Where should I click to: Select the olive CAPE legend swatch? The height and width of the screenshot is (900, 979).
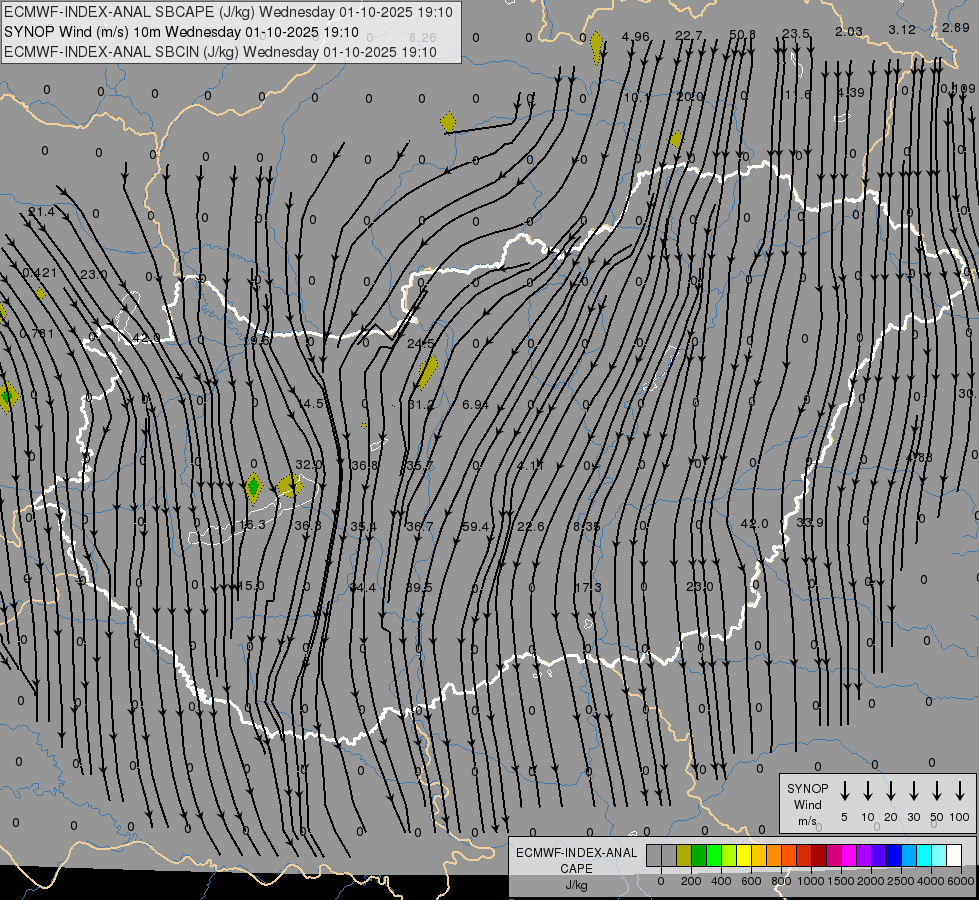pyautogui.click(x=684, y=856)
